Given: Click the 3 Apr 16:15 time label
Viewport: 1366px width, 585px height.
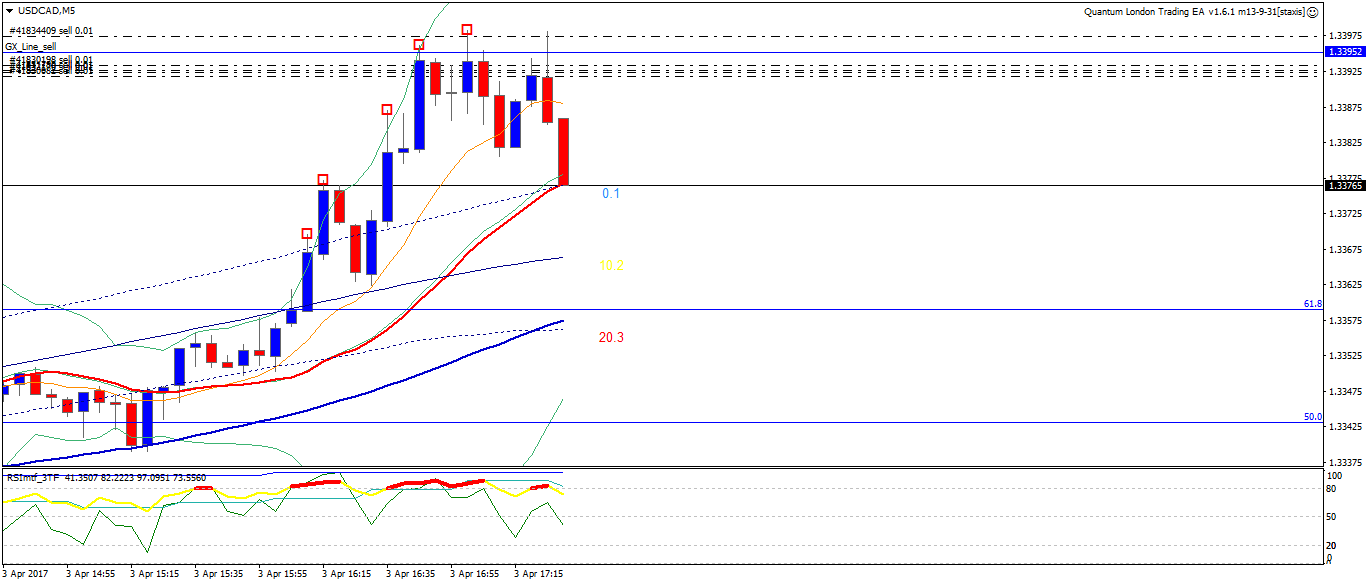Looking at the screenshot, I should [346, 575].
